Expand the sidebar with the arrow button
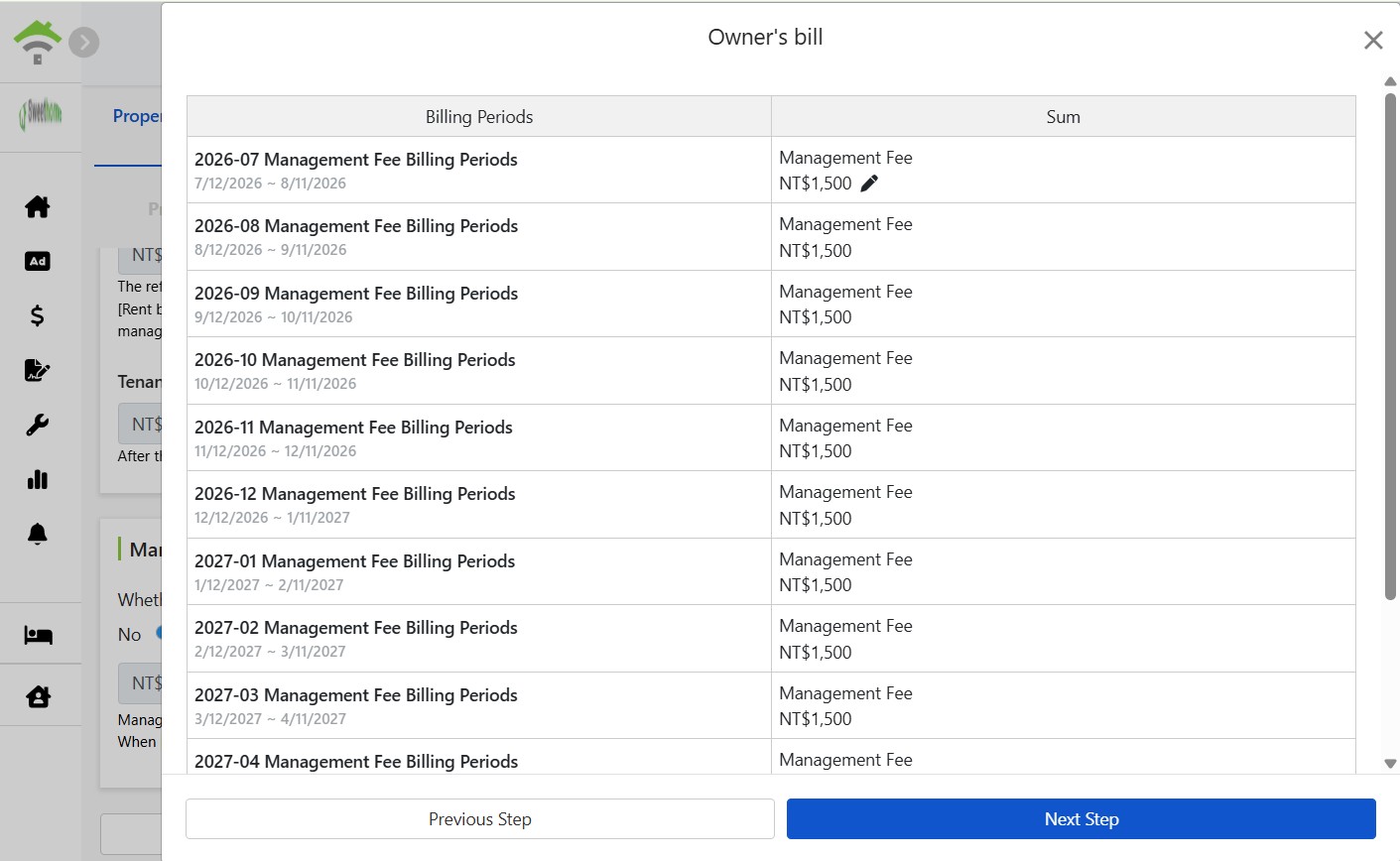 [84, 43]
